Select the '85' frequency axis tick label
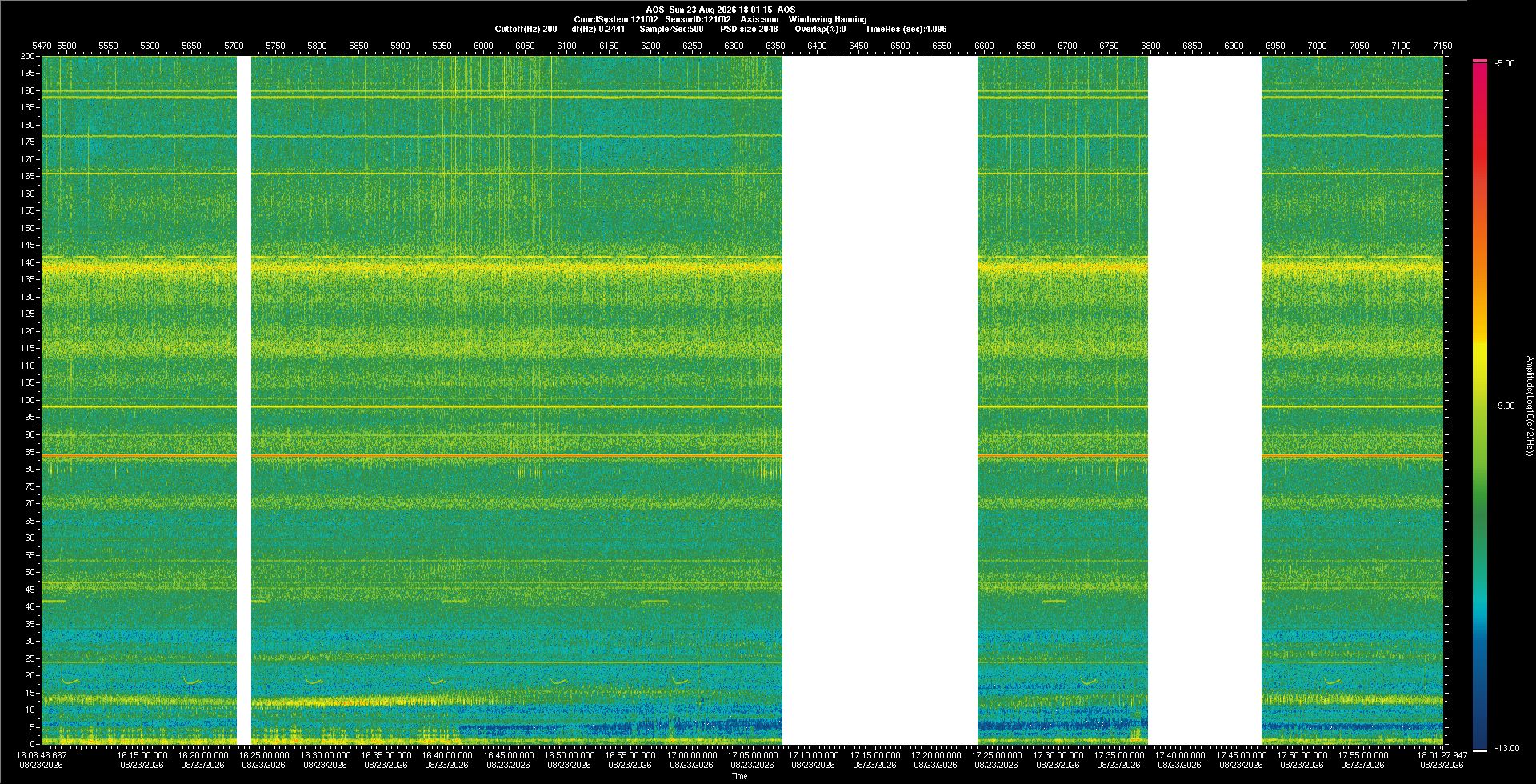This screenshot has height=784, width=1536. pos(30,452)
